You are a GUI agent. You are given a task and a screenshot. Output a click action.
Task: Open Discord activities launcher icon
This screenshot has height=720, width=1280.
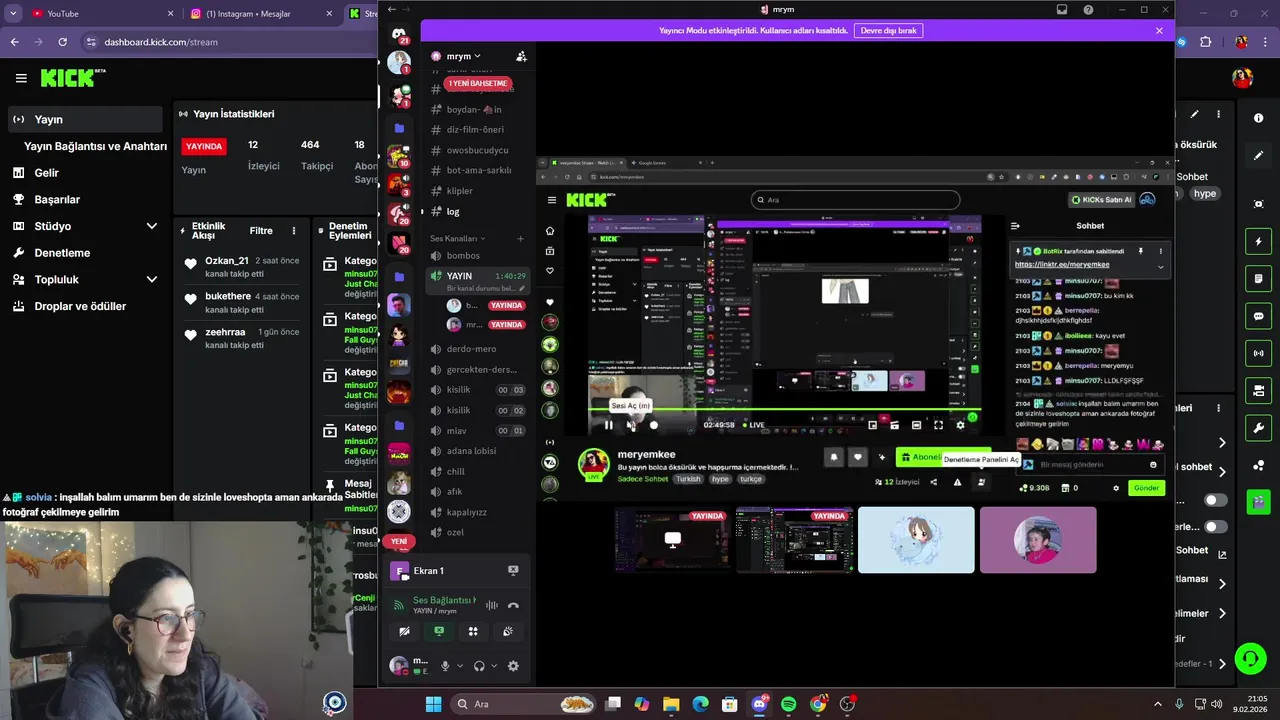[x=473, y=632]
